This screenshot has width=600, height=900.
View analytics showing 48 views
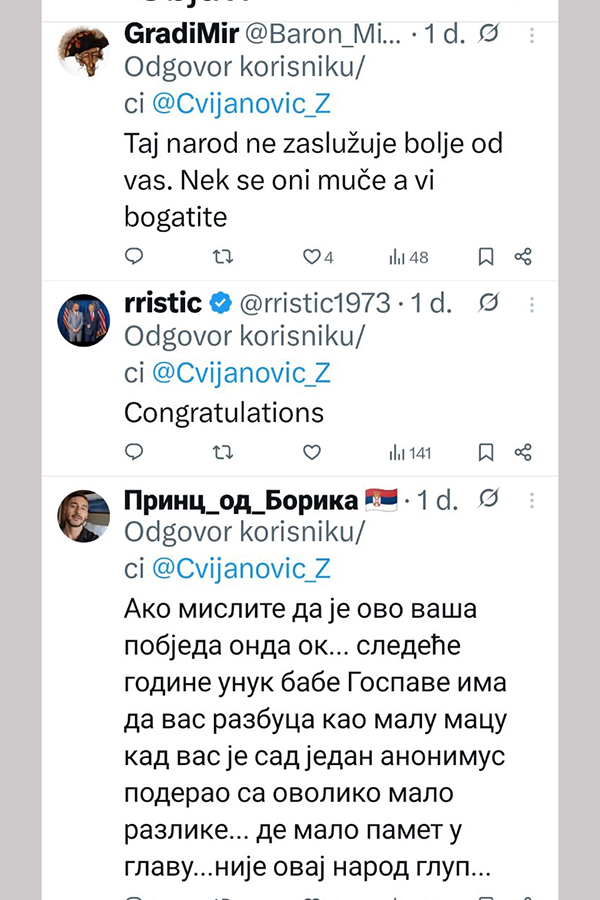[408, 257]
